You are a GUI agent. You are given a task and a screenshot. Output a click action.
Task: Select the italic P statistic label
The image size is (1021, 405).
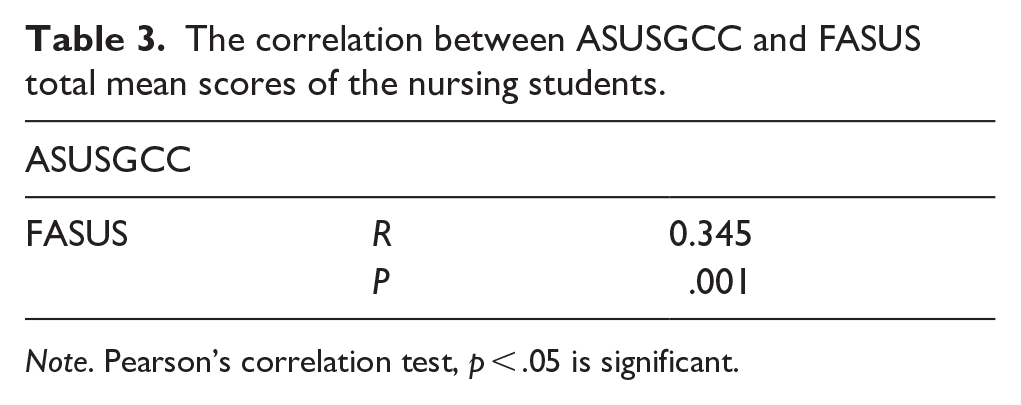point(381,283)
